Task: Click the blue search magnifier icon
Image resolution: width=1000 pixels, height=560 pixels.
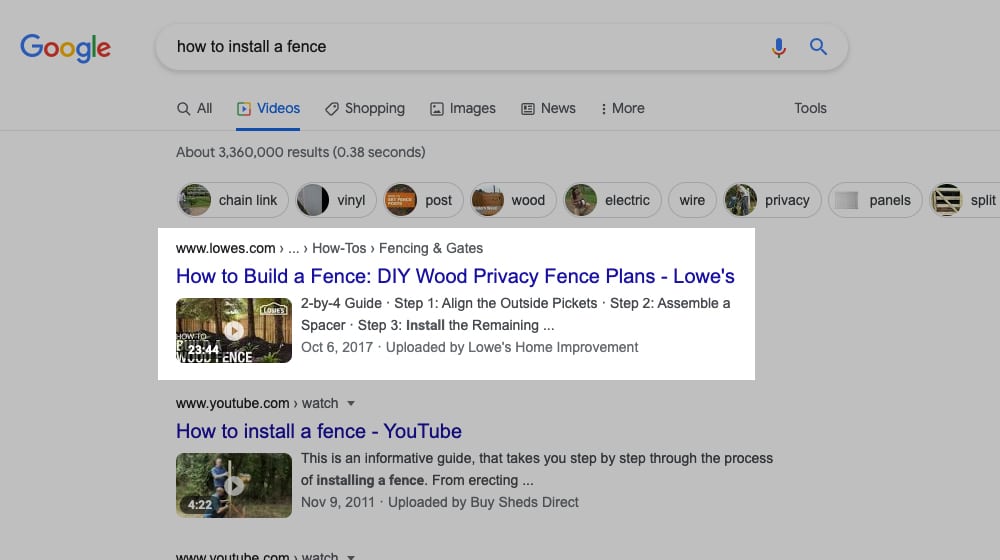Action: pos(818,47)
